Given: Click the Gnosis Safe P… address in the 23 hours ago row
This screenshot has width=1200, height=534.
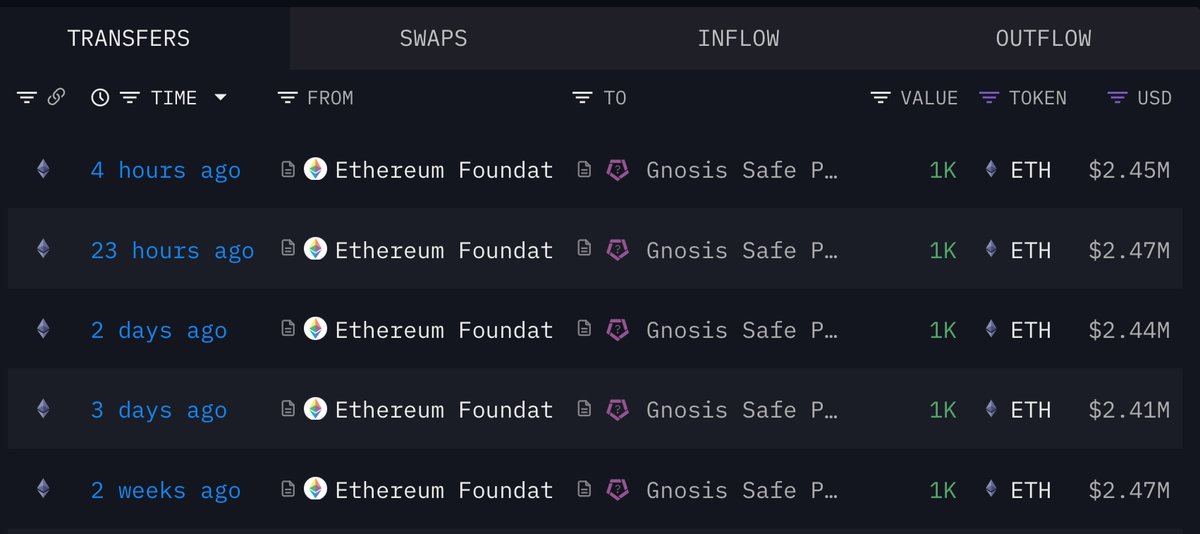Looking at the screenshot, I should (x=741, y=250).
